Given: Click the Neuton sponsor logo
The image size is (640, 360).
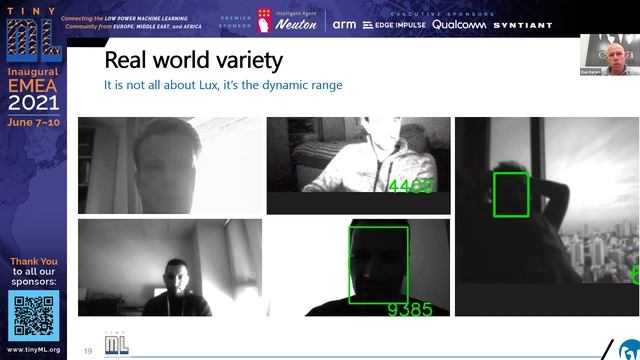Looking at the screenshot, I should pyautogui.click(x=287, y=21).
